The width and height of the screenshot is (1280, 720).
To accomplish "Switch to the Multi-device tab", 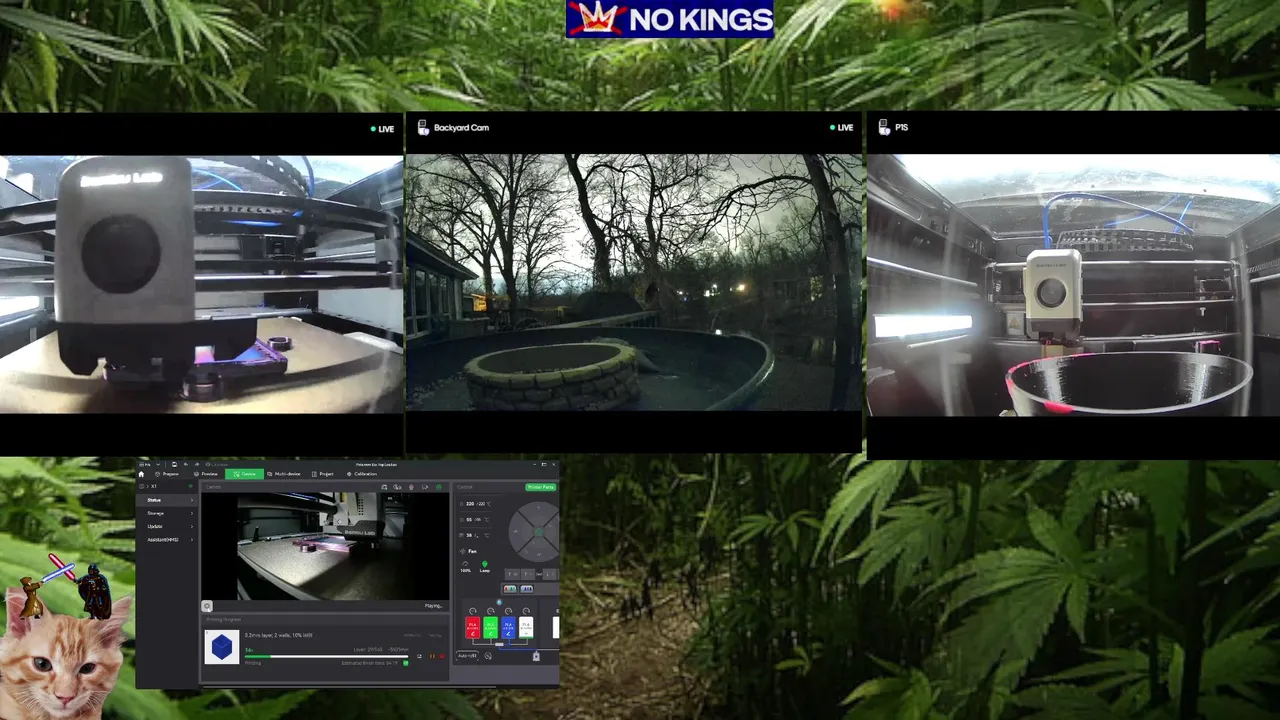I will point(284,474).
